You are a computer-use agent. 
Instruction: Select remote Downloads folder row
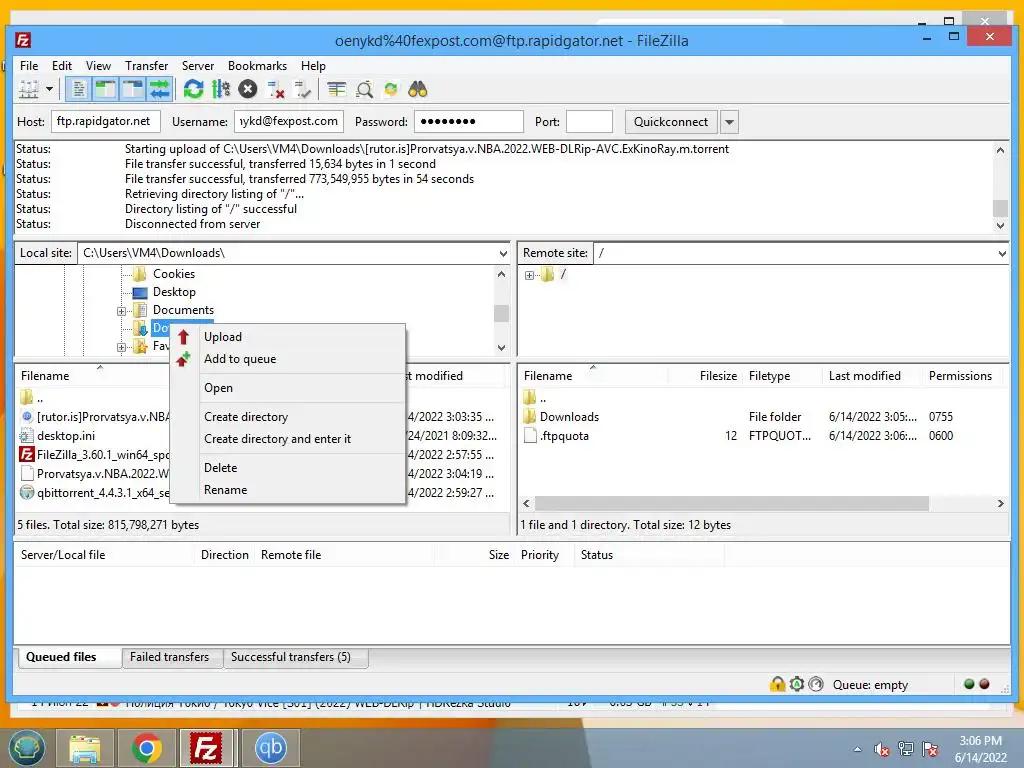click(763, 417)
